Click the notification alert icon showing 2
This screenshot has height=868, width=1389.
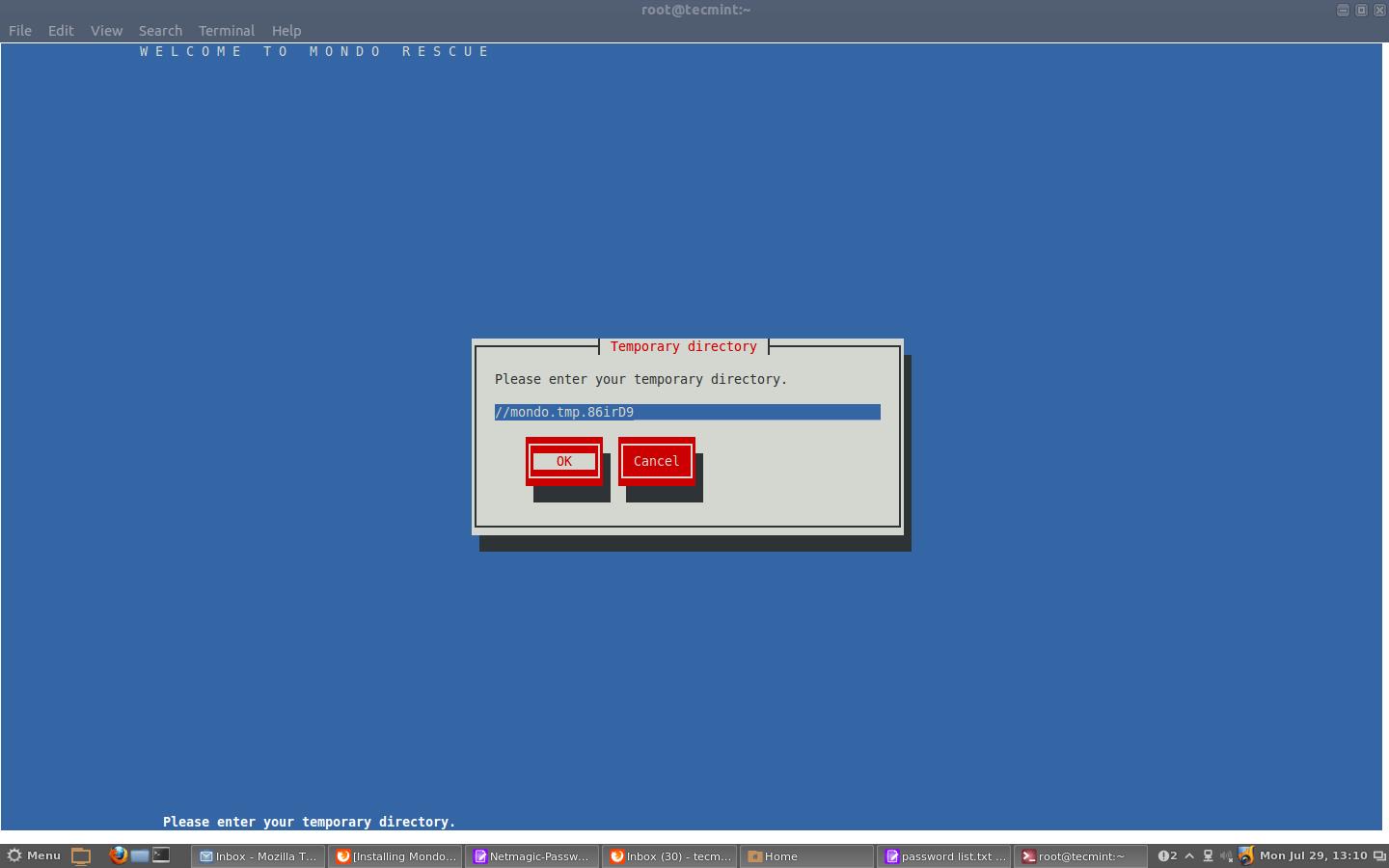coord(1167,855)
